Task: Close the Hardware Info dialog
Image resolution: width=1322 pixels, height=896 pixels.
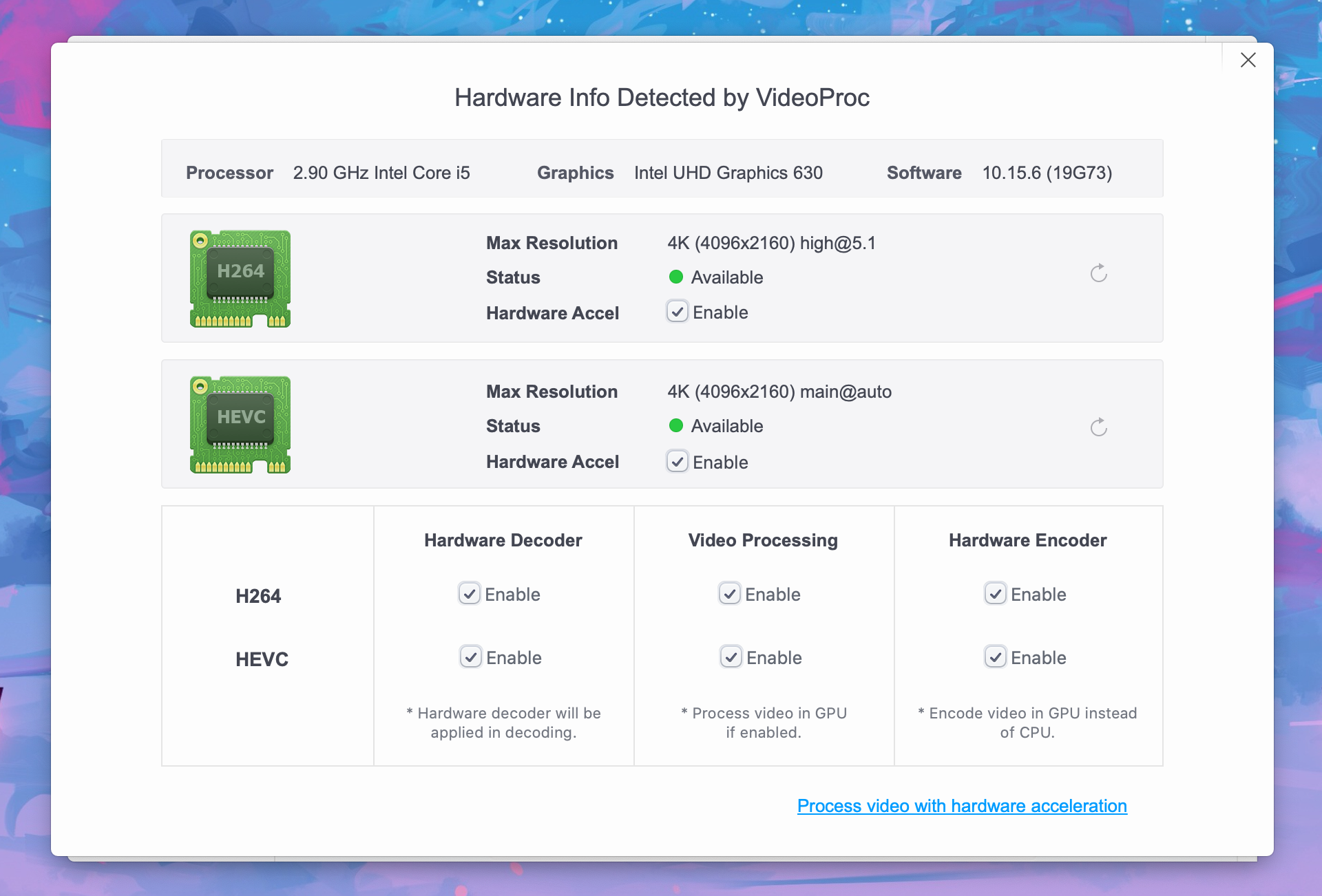Action: pyautogui.click(x=1248, y=60)
